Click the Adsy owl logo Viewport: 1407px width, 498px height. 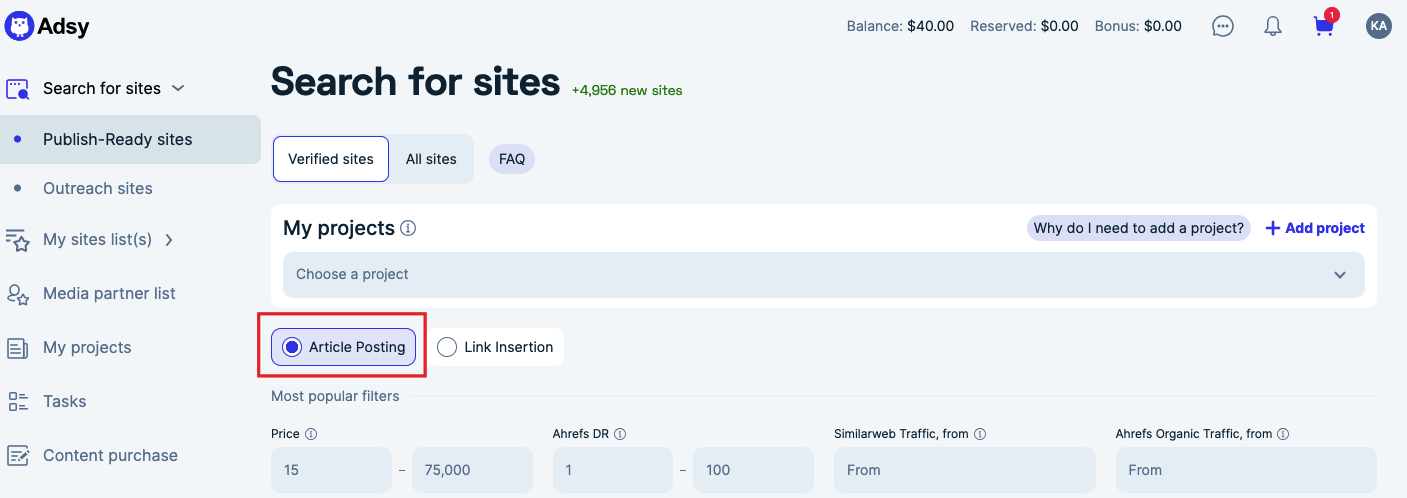click(20, 26)
